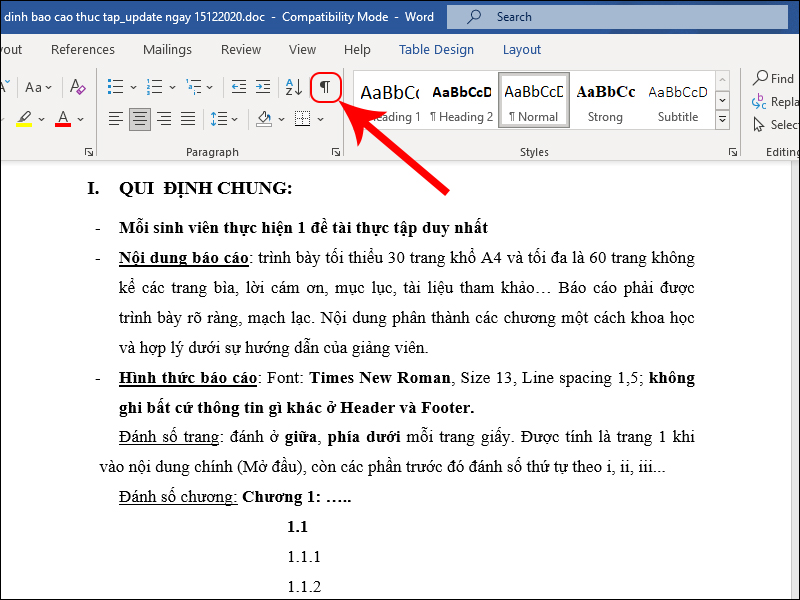
Task: Toggle Align Left button
Action: (116, 119)
